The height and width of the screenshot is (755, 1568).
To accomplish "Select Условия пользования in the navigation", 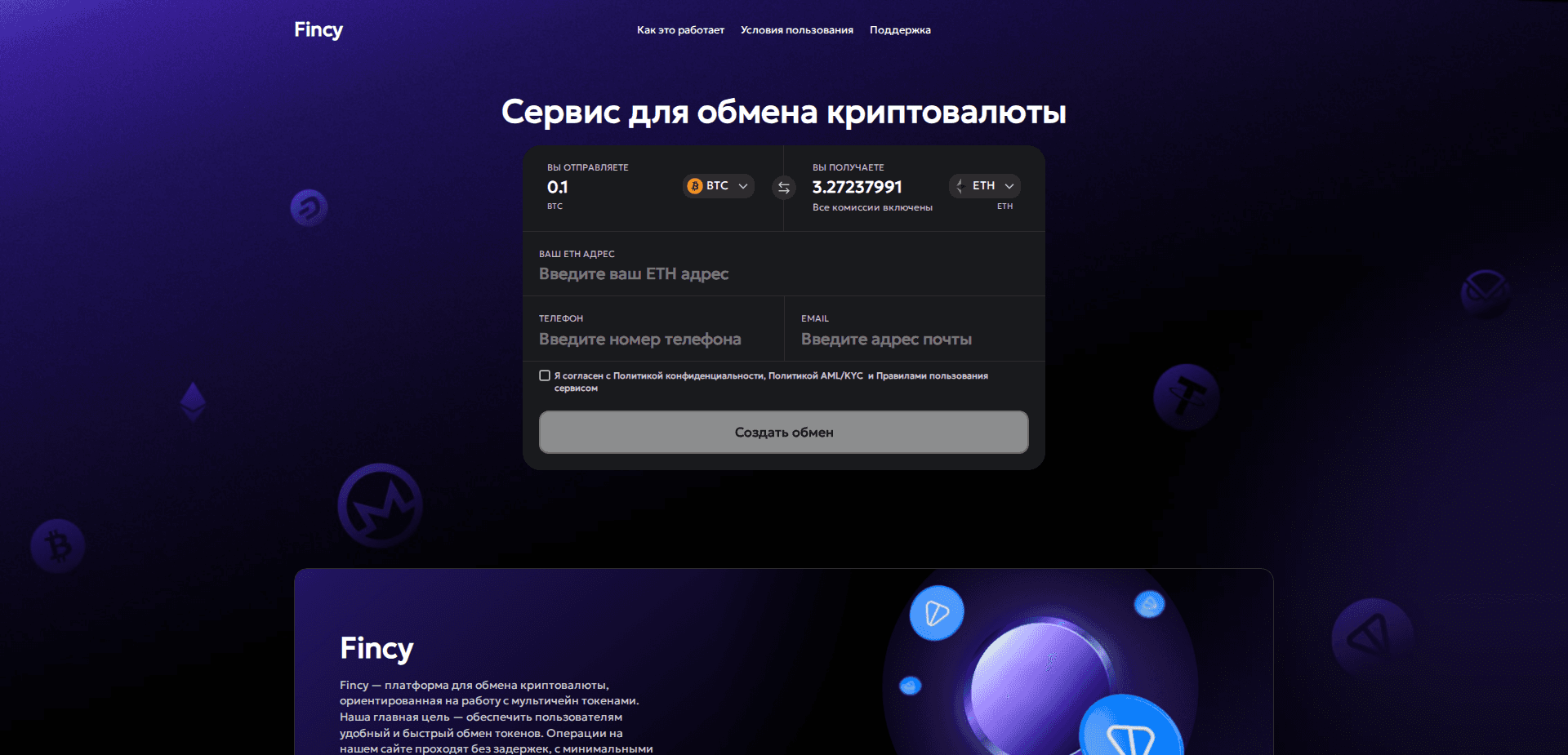I will coord(796,29).
